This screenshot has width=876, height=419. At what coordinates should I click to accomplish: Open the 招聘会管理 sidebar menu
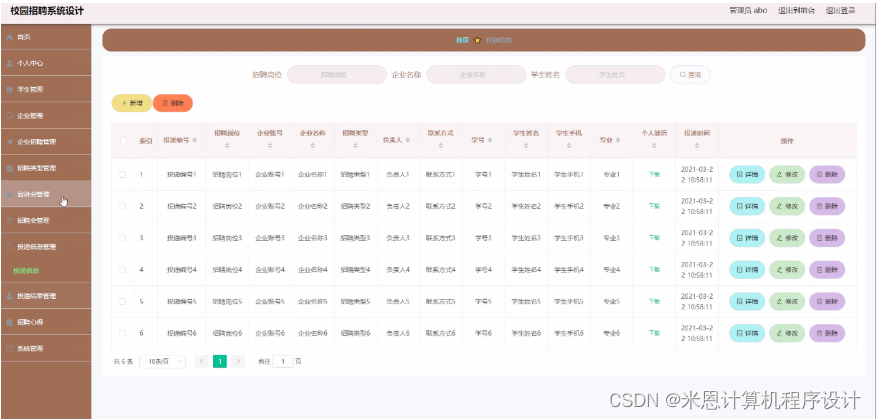pyautogui.click(x=46, y=221)
